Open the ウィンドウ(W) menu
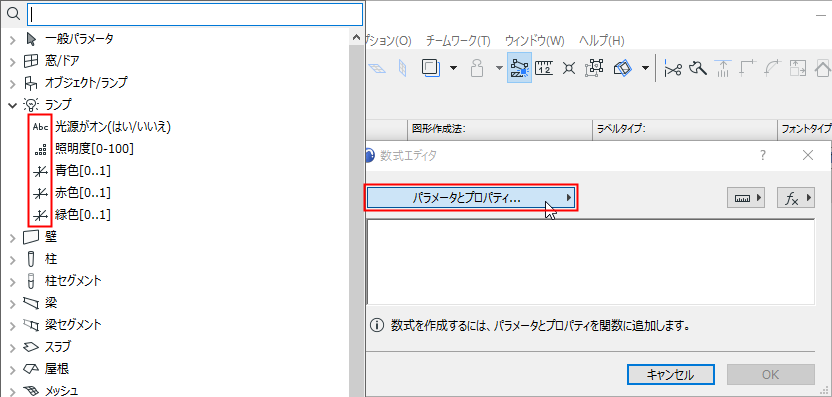This screenshot has height=397, width=832. click(534, 40)
